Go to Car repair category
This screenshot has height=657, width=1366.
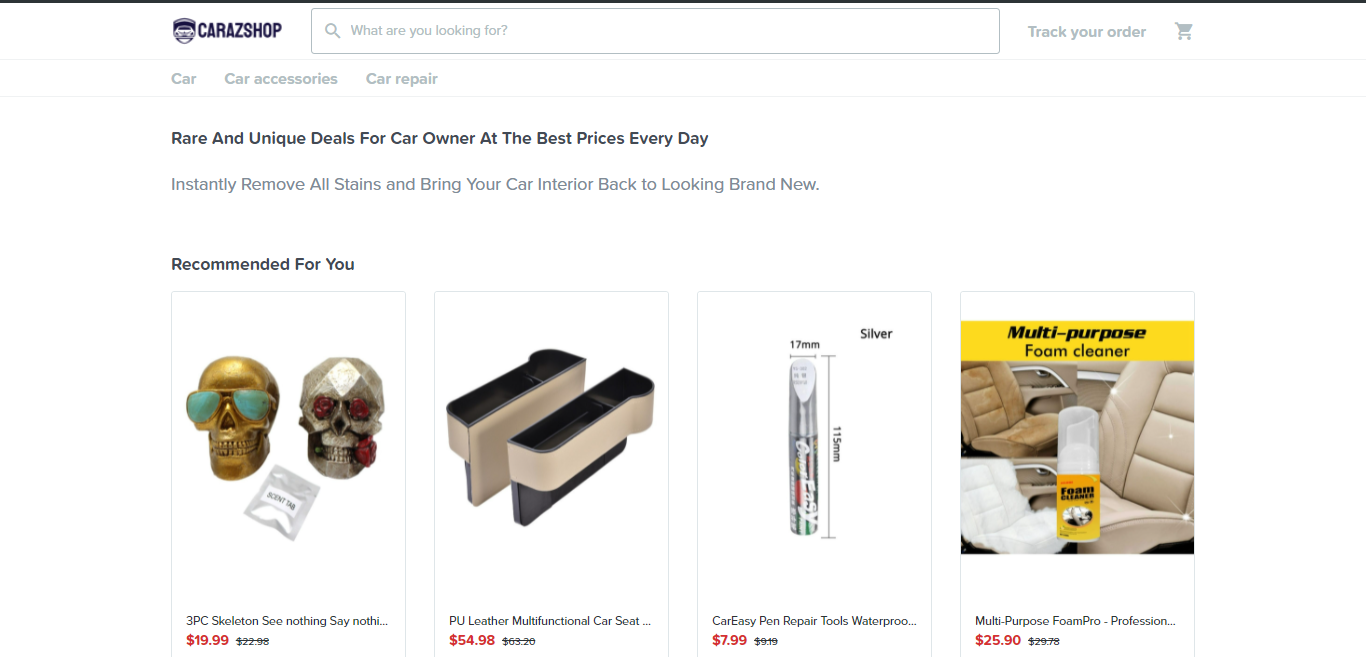[x=402, y=79]
